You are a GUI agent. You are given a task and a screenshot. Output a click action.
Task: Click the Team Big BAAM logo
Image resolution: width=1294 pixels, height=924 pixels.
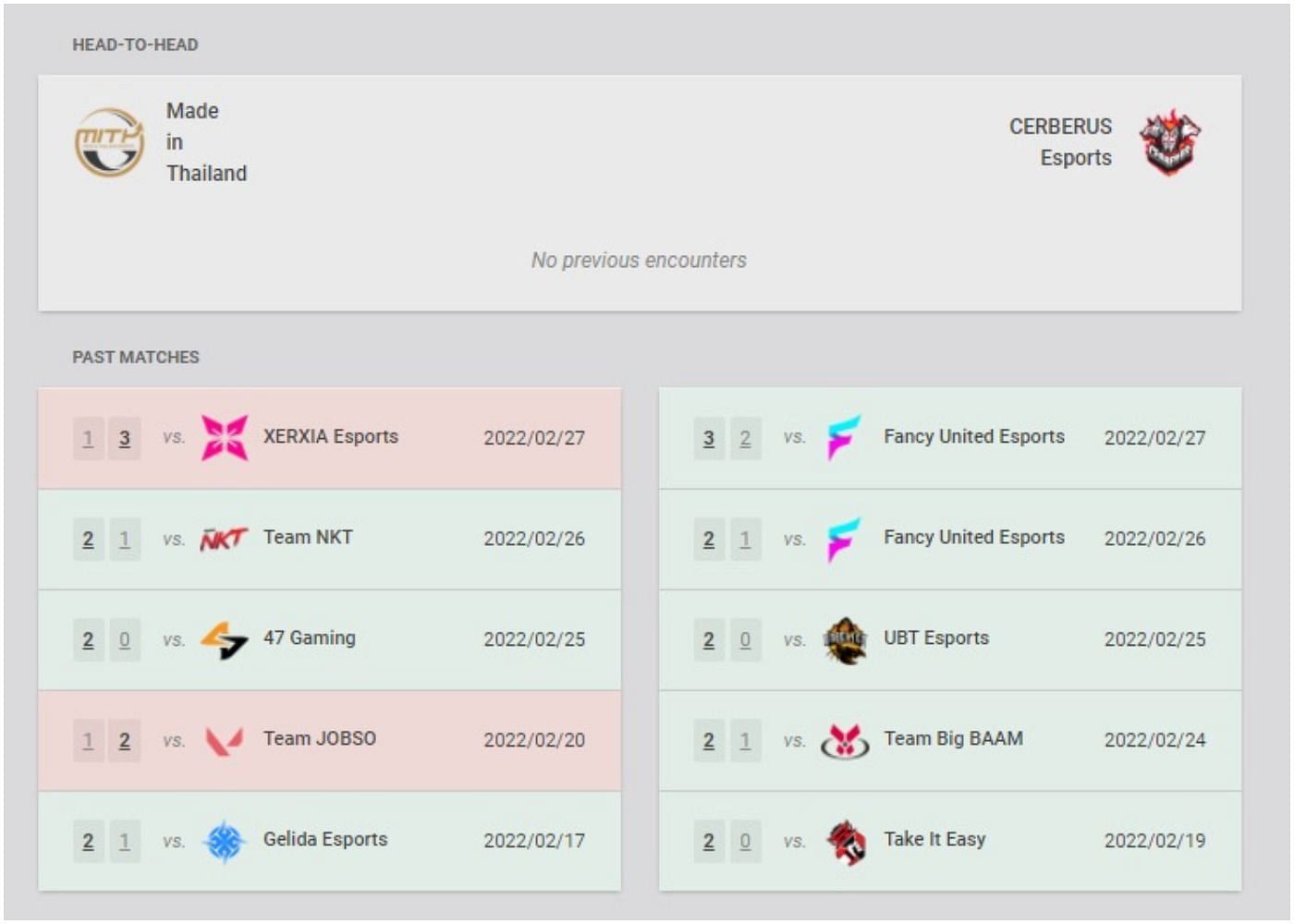point(845,740)
